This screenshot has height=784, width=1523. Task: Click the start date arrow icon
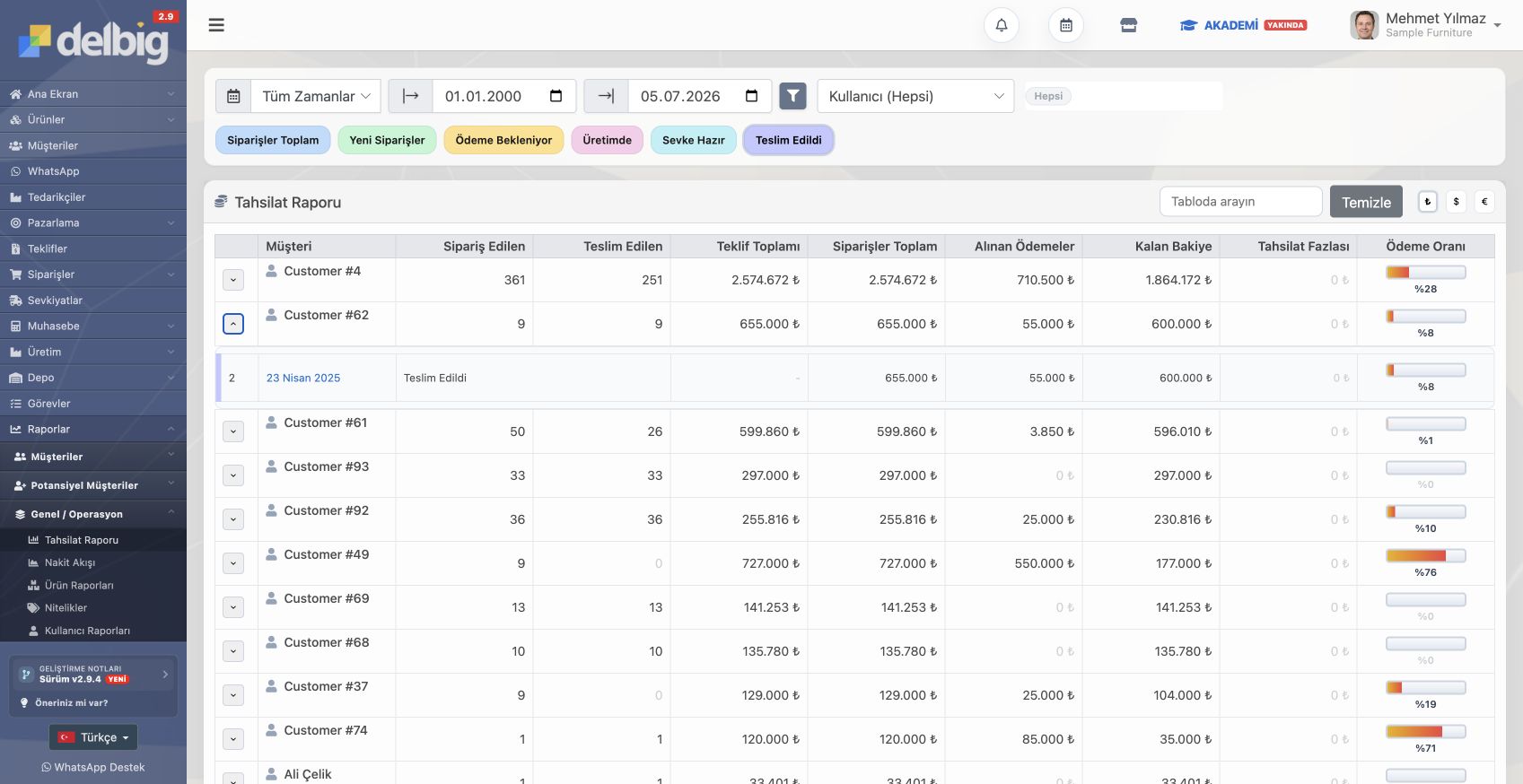(x=410, y=96)
